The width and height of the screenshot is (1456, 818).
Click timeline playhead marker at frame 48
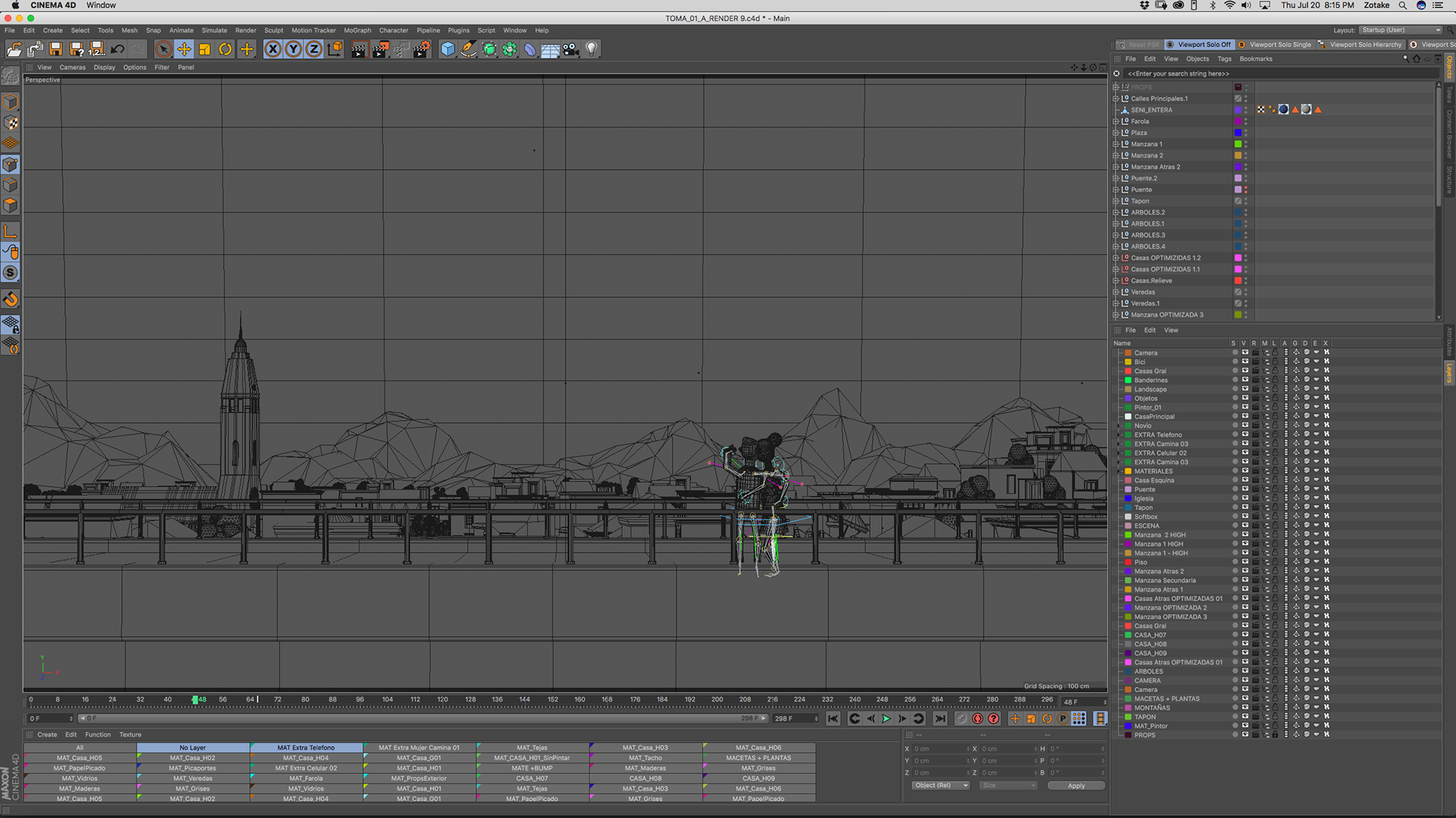pos(195,700)
